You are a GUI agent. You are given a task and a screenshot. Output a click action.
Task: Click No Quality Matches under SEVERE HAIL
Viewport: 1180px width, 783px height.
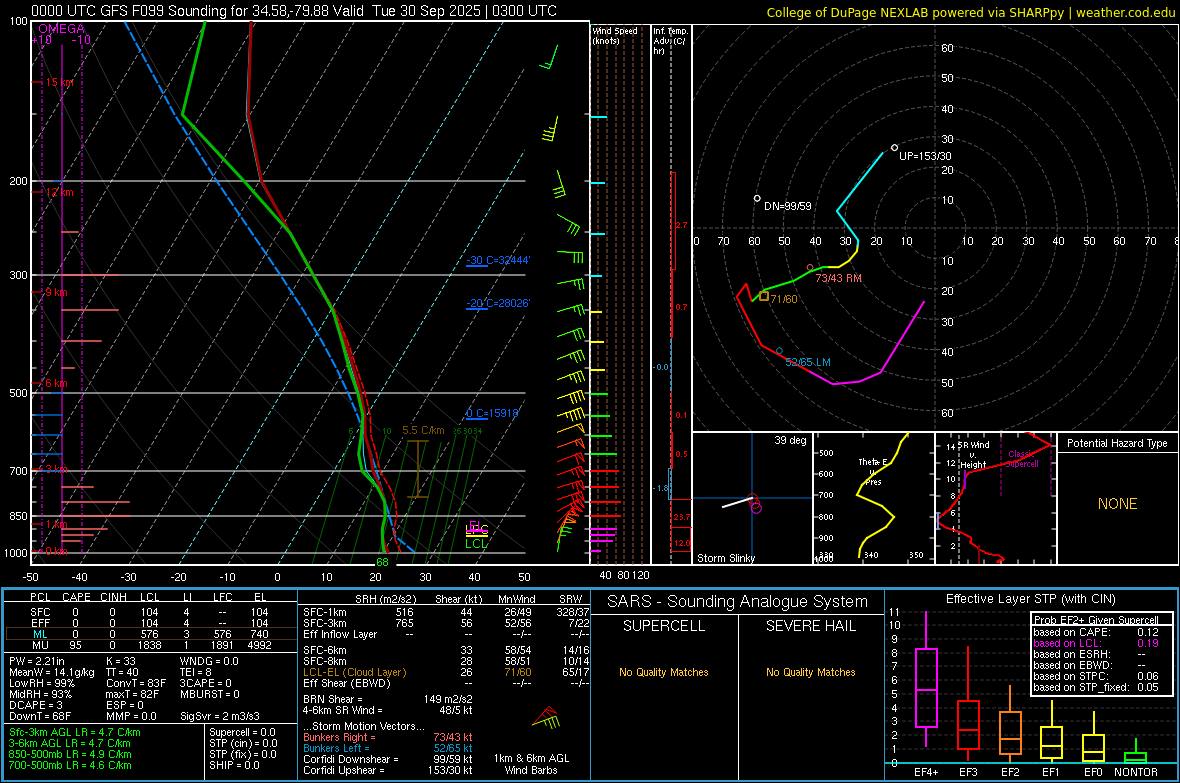[x=810, y=672]
